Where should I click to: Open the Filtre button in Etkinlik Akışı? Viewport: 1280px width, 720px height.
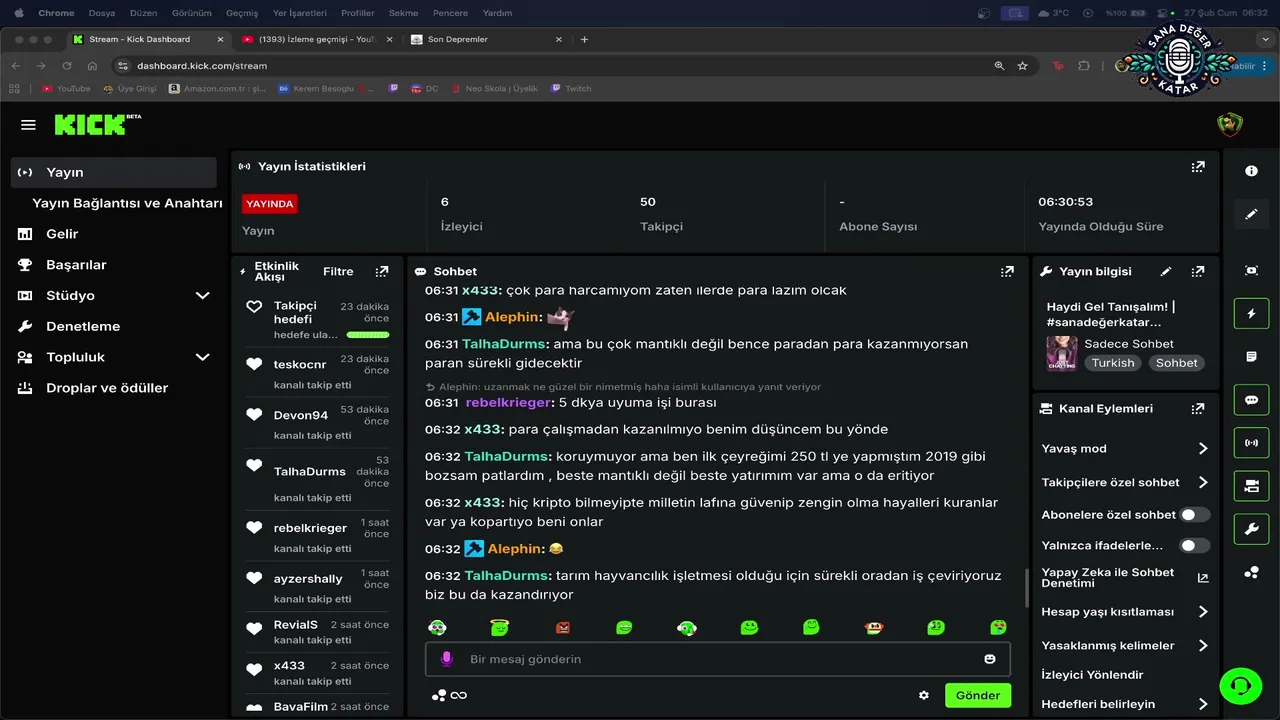pos(338,271)
